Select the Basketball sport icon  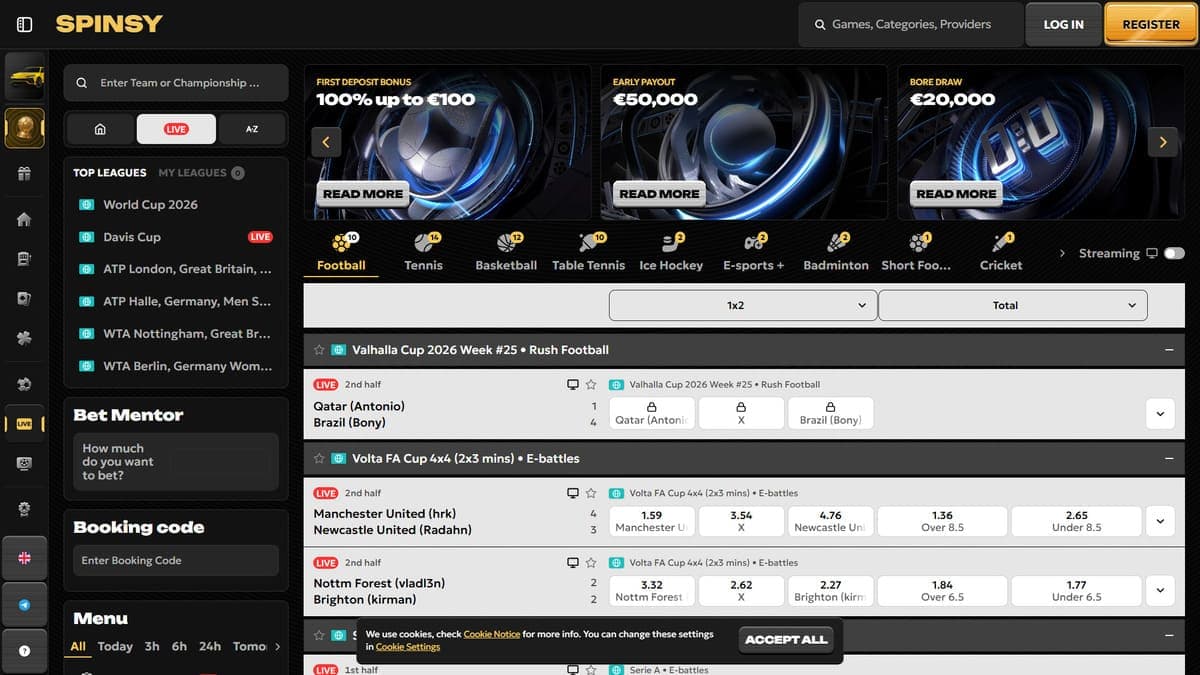pyautogui.click(x=506, y=252)
